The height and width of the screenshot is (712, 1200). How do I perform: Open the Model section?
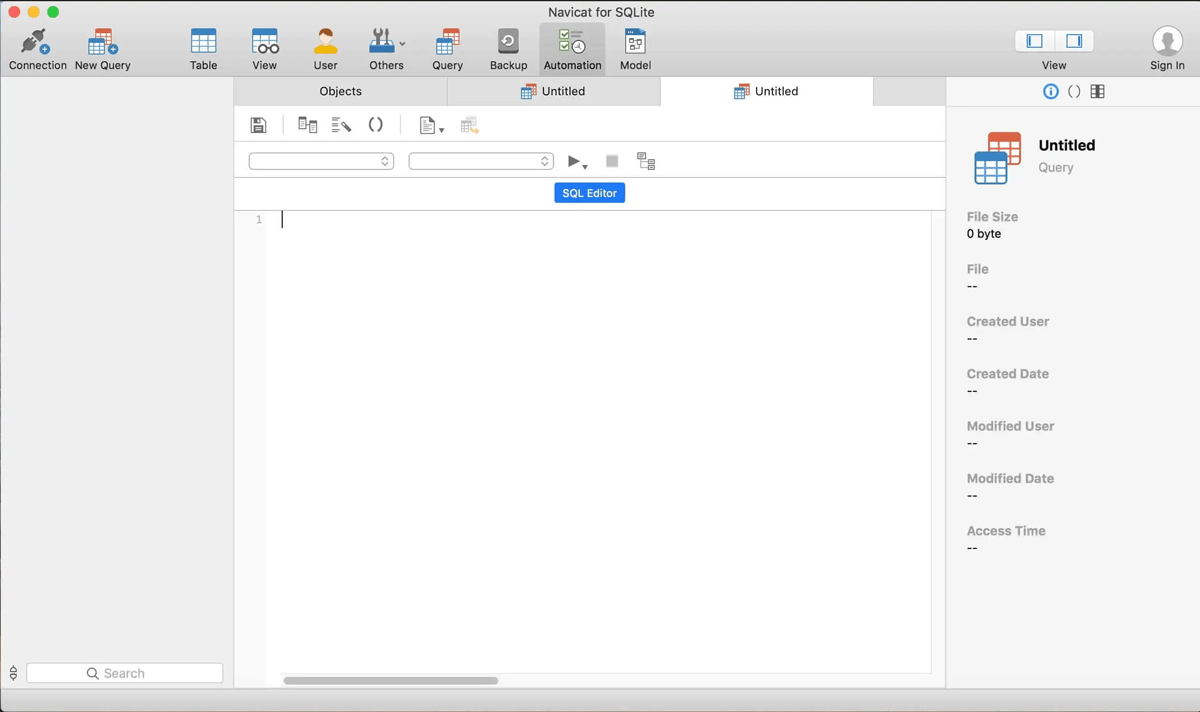coord(635,49)
